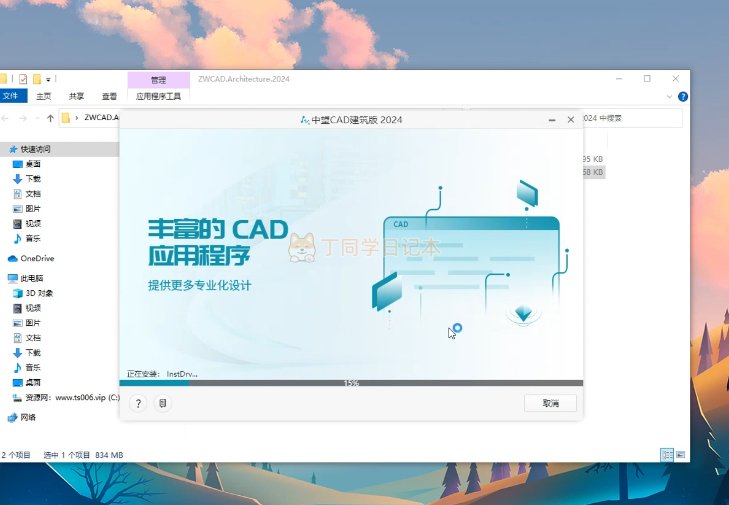Open 桌面 under quick access
Viewport: 729px width, 505px height.
[27, 164]
